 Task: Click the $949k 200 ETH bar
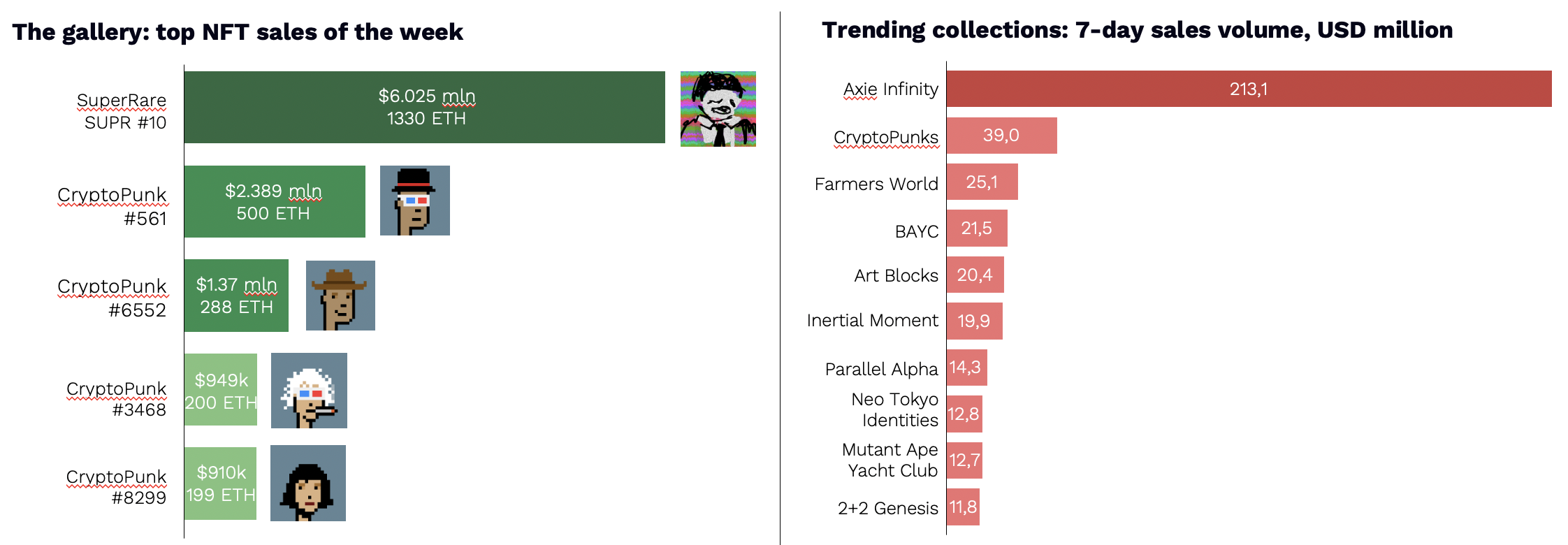221,390
